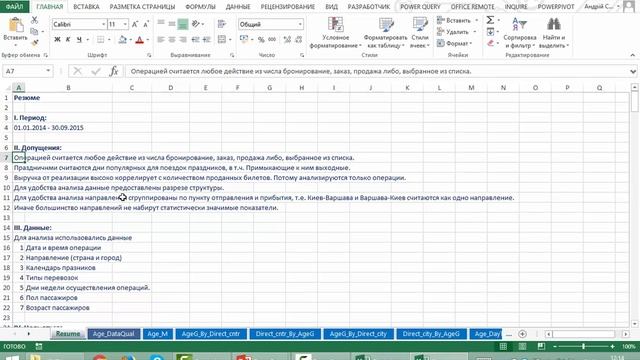The image size is (640, 360).
Task: Open the ФАЙЛ tab
Action: pyautogui.click(x=14, y=7)
